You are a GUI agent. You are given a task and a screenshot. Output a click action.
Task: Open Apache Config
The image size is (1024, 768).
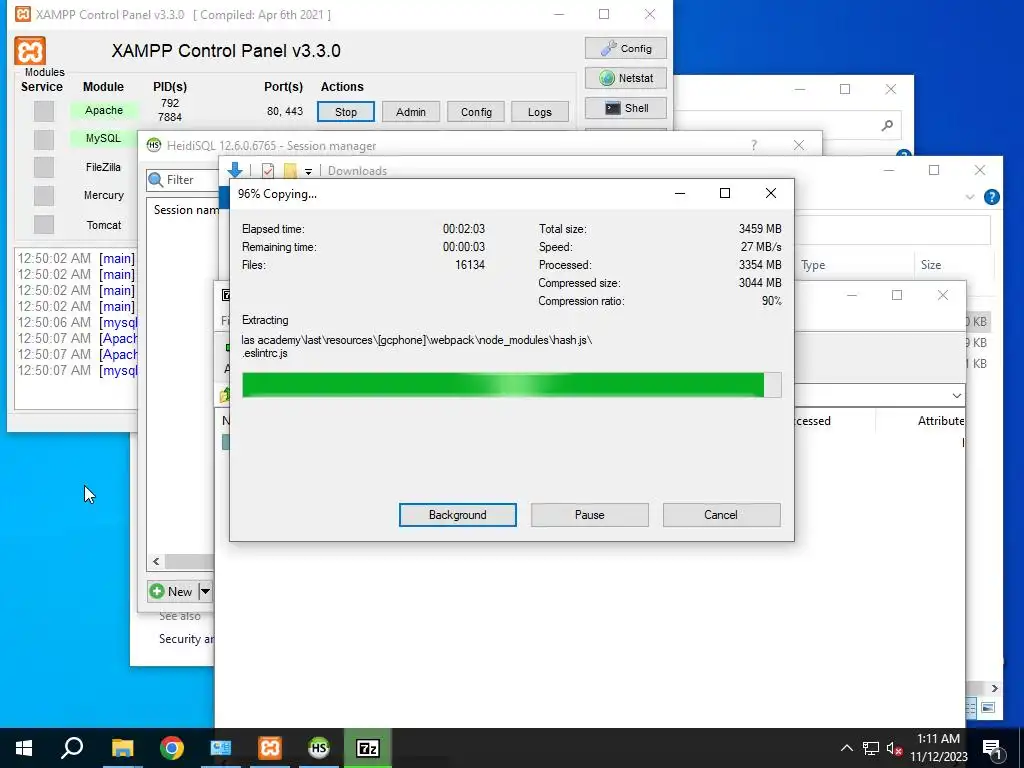click(476, 112)
